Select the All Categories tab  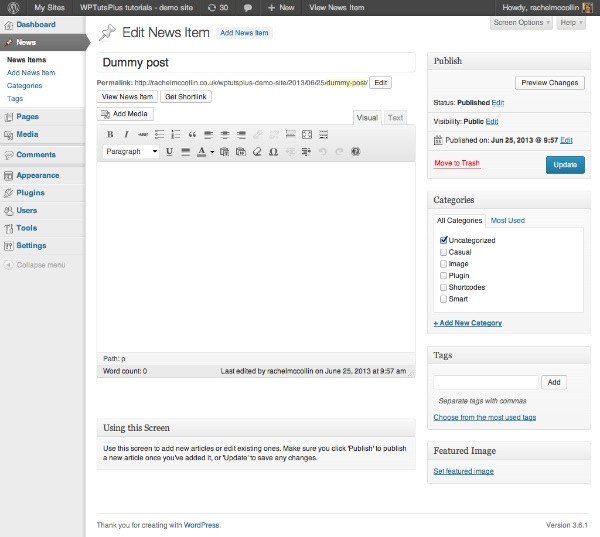click(459, 220)
